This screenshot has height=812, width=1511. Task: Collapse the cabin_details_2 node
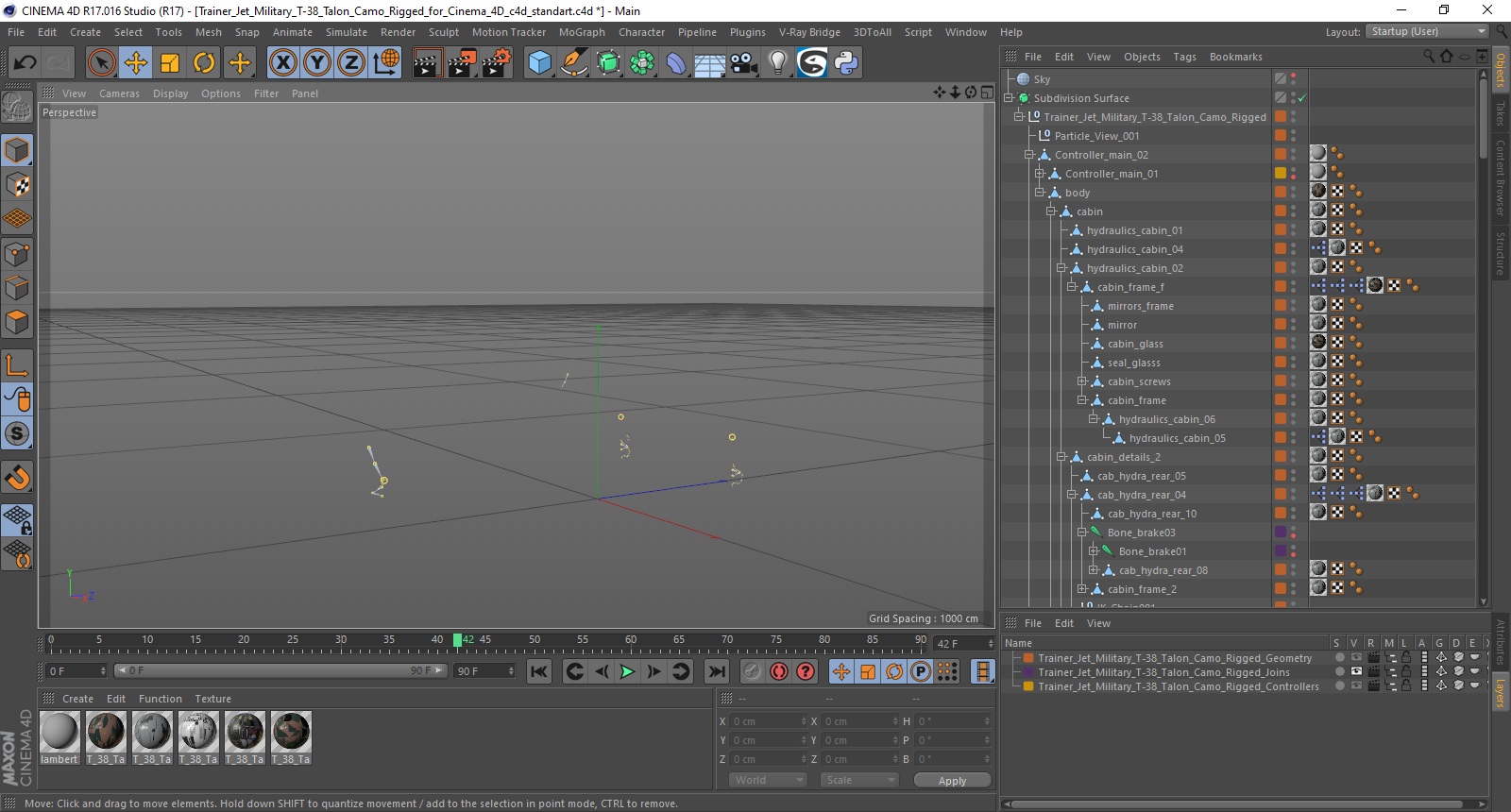pyautogui.click(x=1061, y=457)
